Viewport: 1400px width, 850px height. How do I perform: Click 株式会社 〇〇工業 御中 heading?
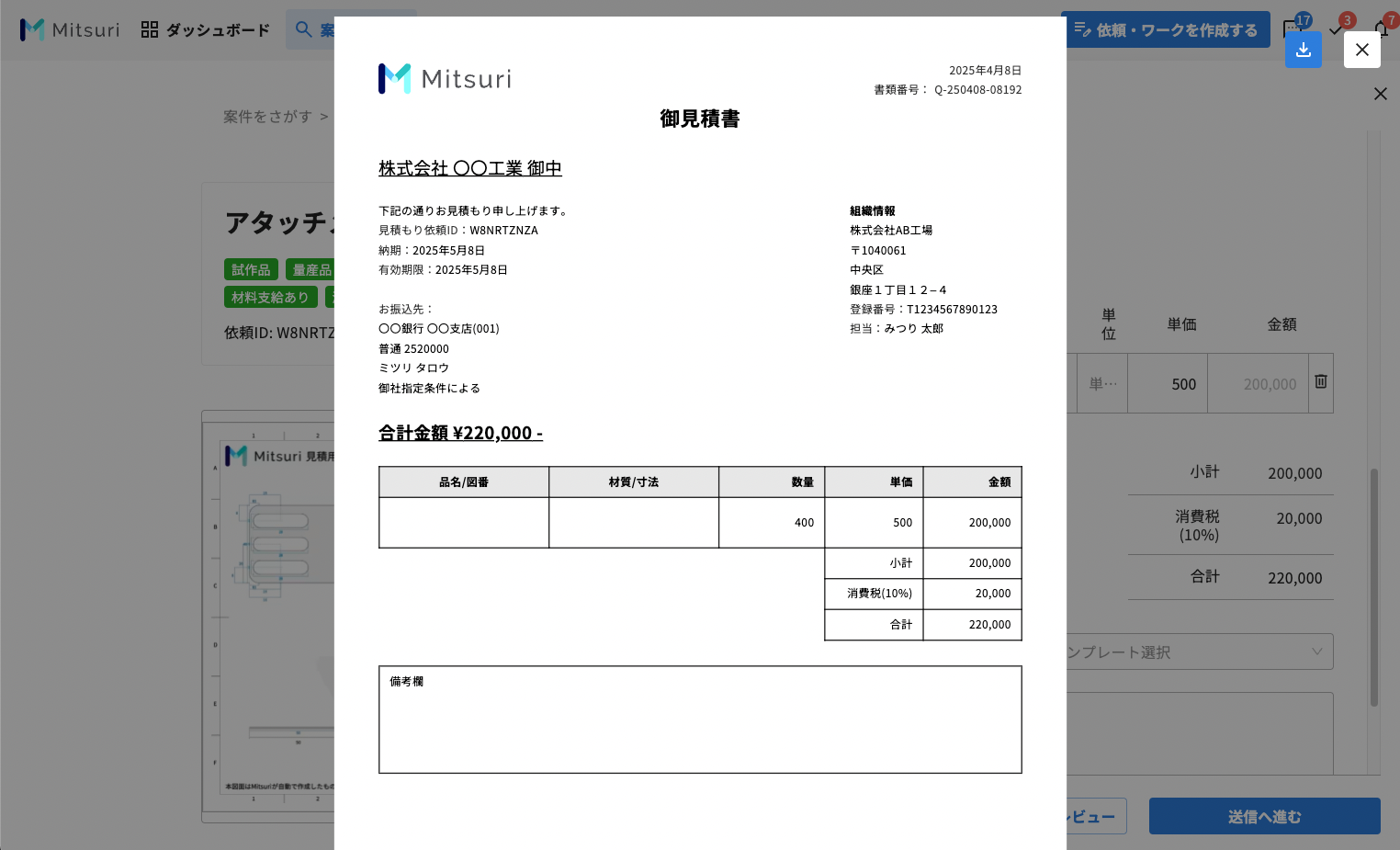click(470, 168)
